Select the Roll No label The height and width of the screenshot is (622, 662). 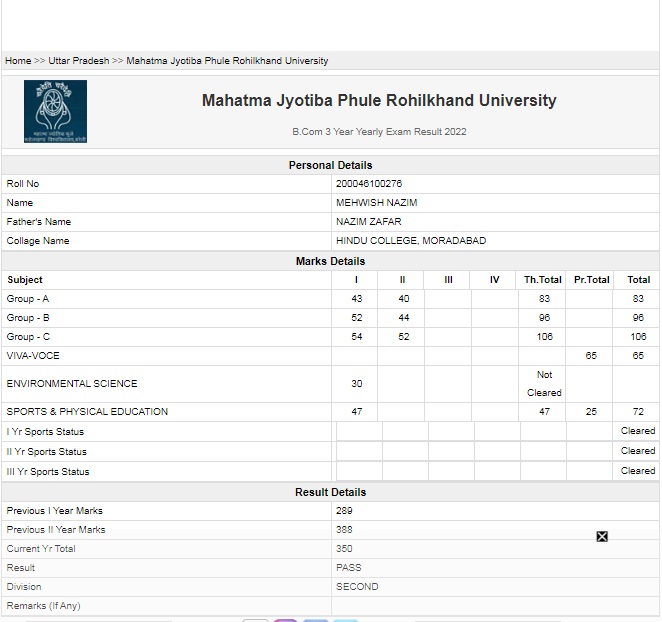[x=23, y=184]
